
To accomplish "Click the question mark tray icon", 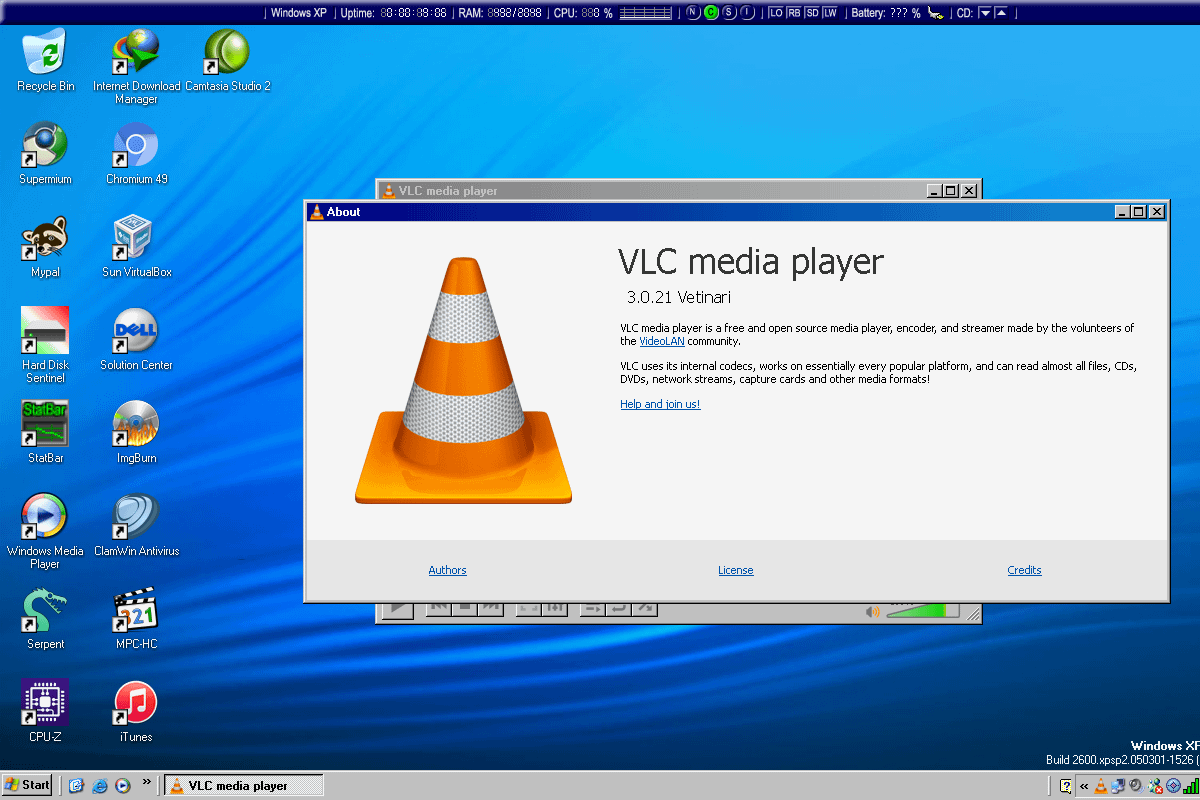I will pos(1065,786).
